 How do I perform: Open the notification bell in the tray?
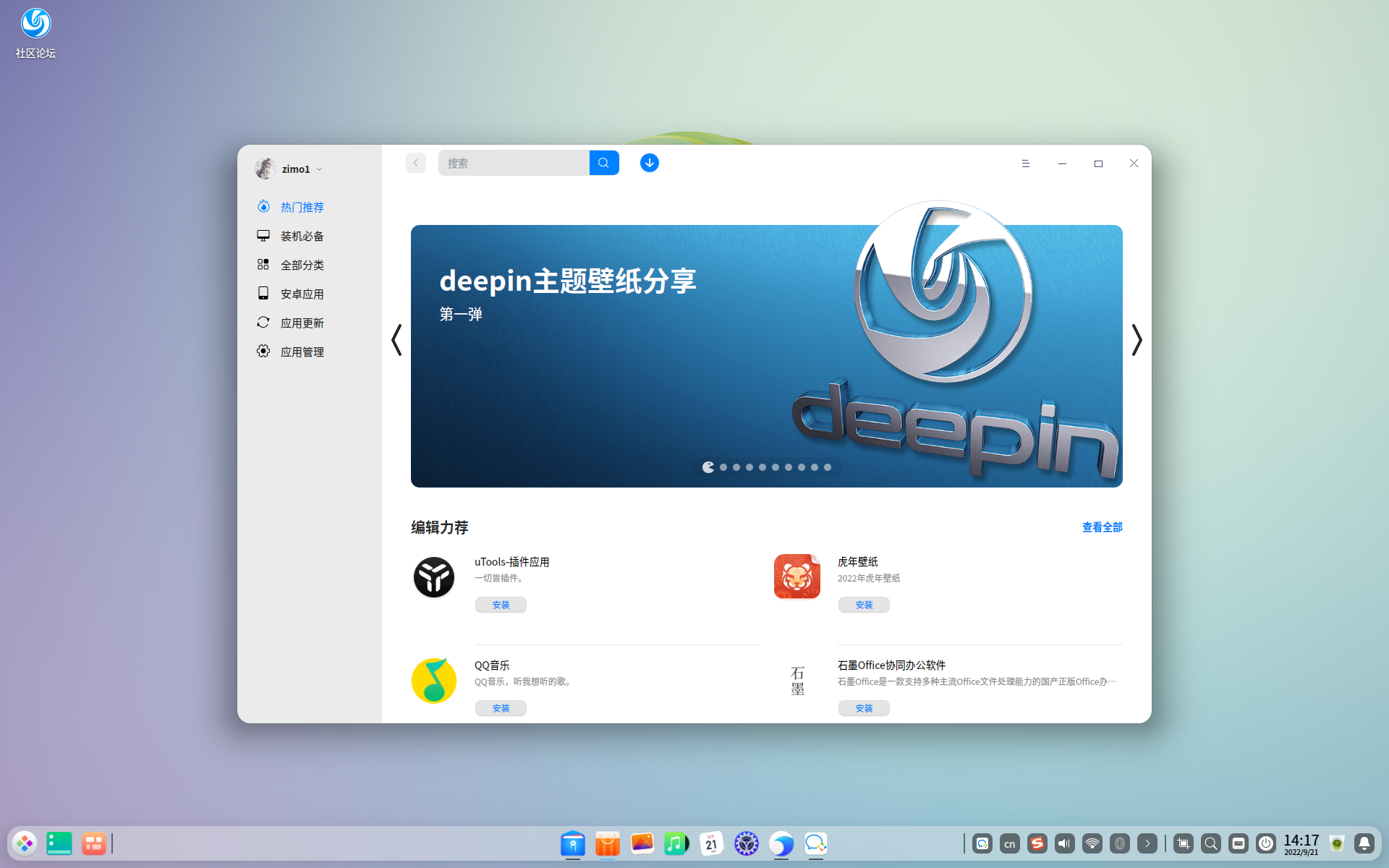click(x=1364, y=843)
